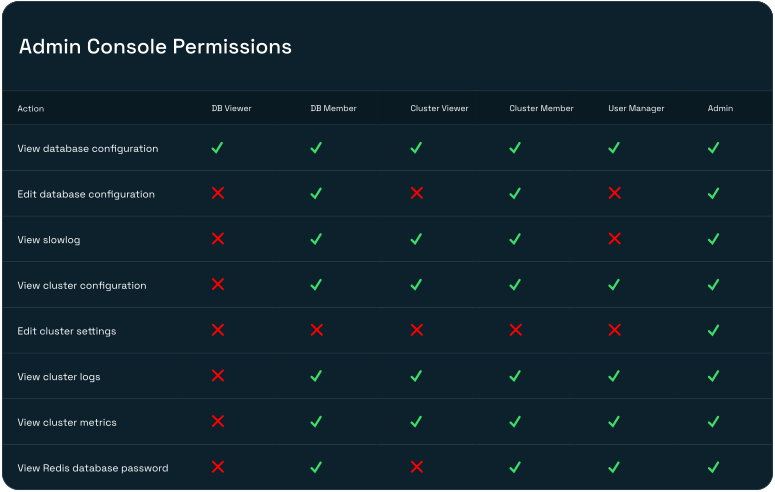
Task: Click Admin checkmark in View Redis database password row
Action: click(x=713, y=467)
